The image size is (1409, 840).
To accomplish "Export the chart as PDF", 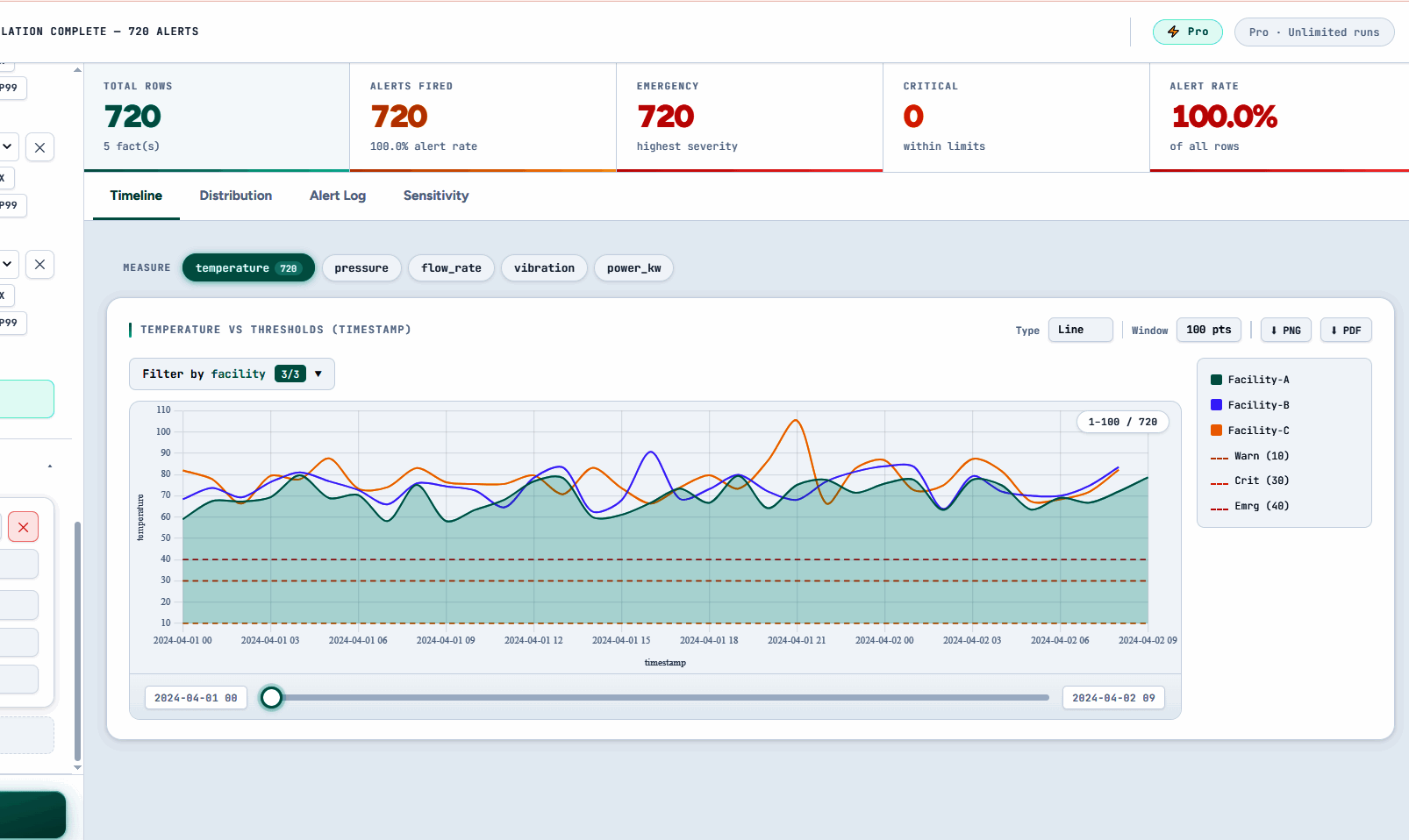I will 1345,331.
